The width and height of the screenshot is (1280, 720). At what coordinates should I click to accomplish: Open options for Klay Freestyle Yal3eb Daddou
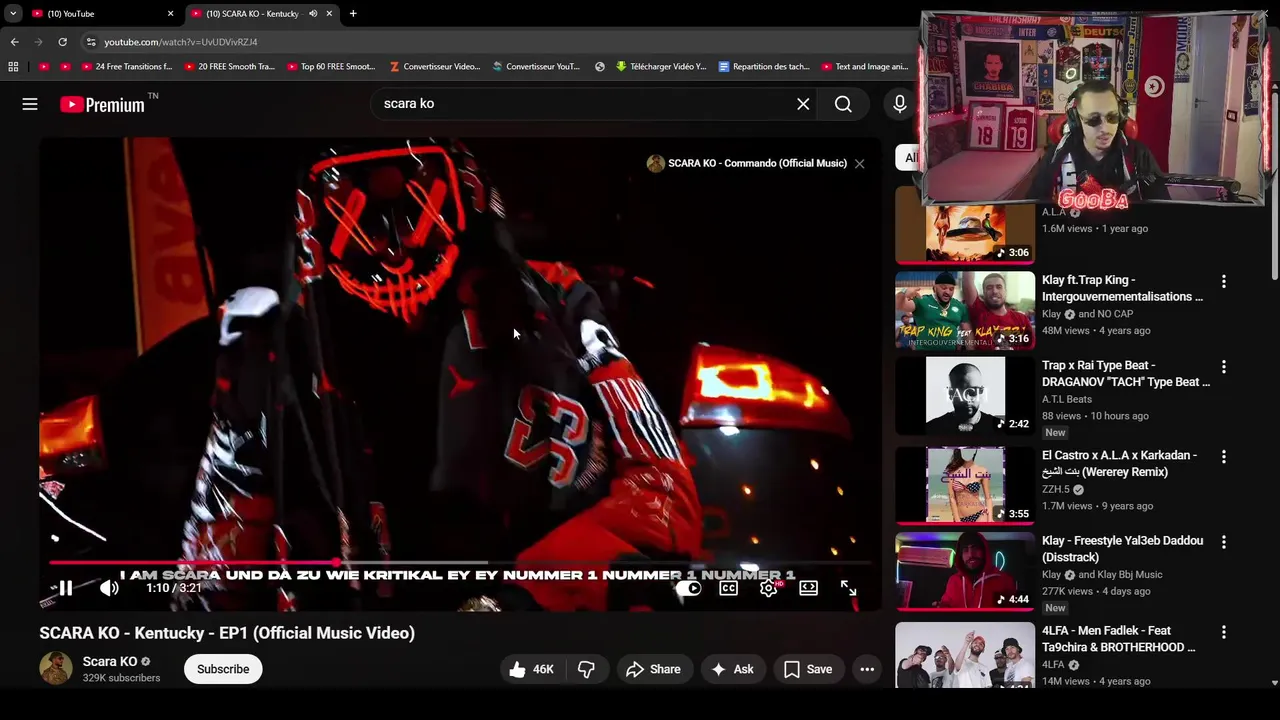click(x=1223, y=542)
